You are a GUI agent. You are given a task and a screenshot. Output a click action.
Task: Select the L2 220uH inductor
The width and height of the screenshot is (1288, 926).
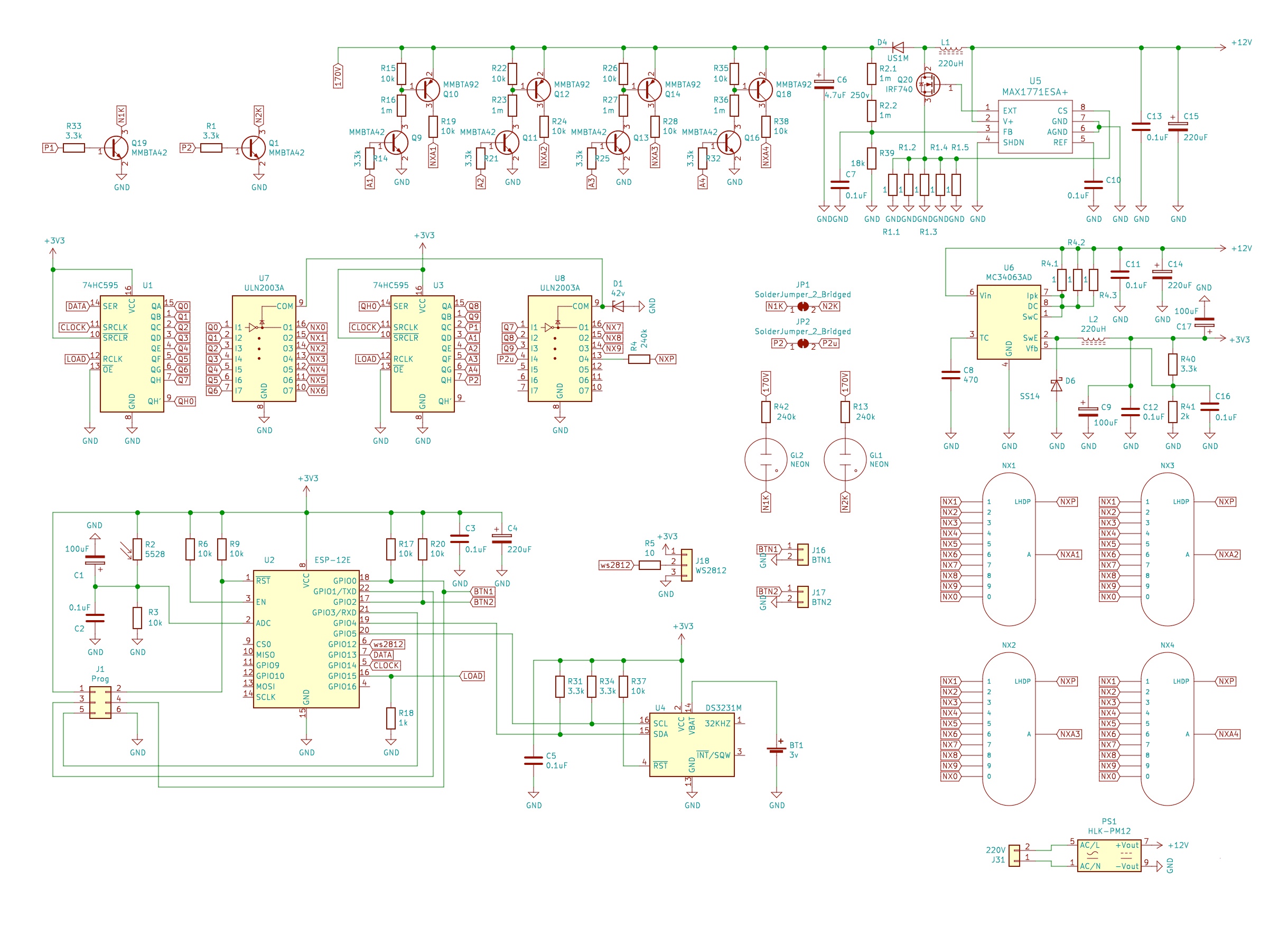1093,341
